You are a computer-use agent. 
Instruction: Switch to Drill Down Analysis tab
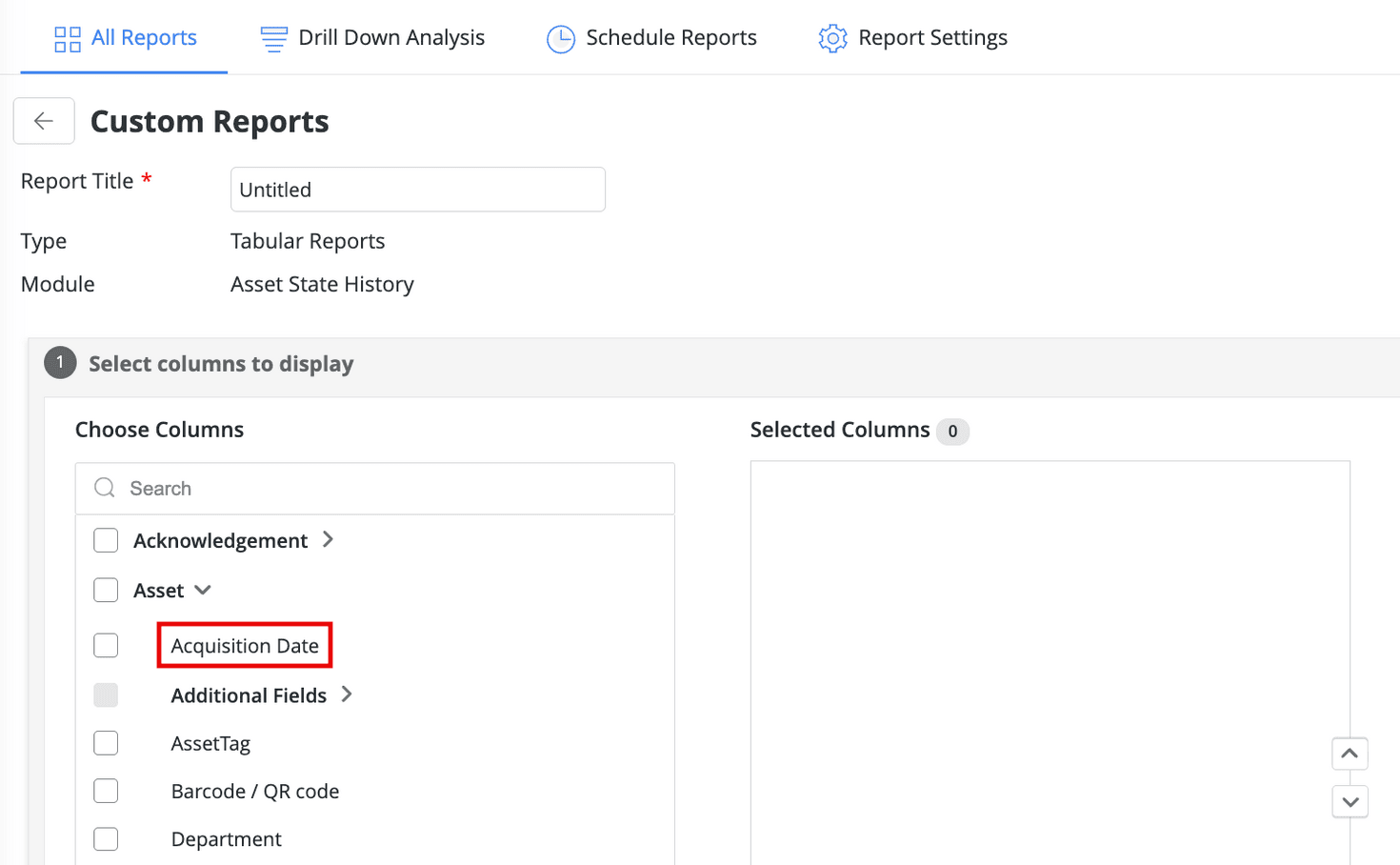click(x=390, y=38)
